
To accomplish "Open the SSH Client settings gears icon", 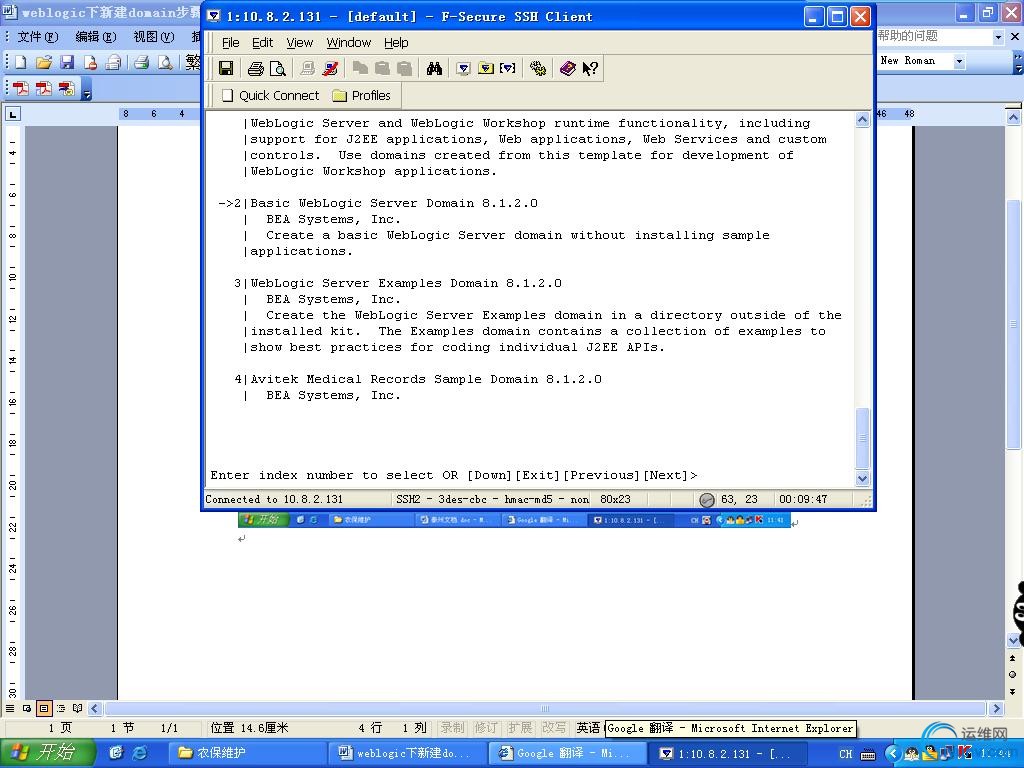I will point(537,68).
